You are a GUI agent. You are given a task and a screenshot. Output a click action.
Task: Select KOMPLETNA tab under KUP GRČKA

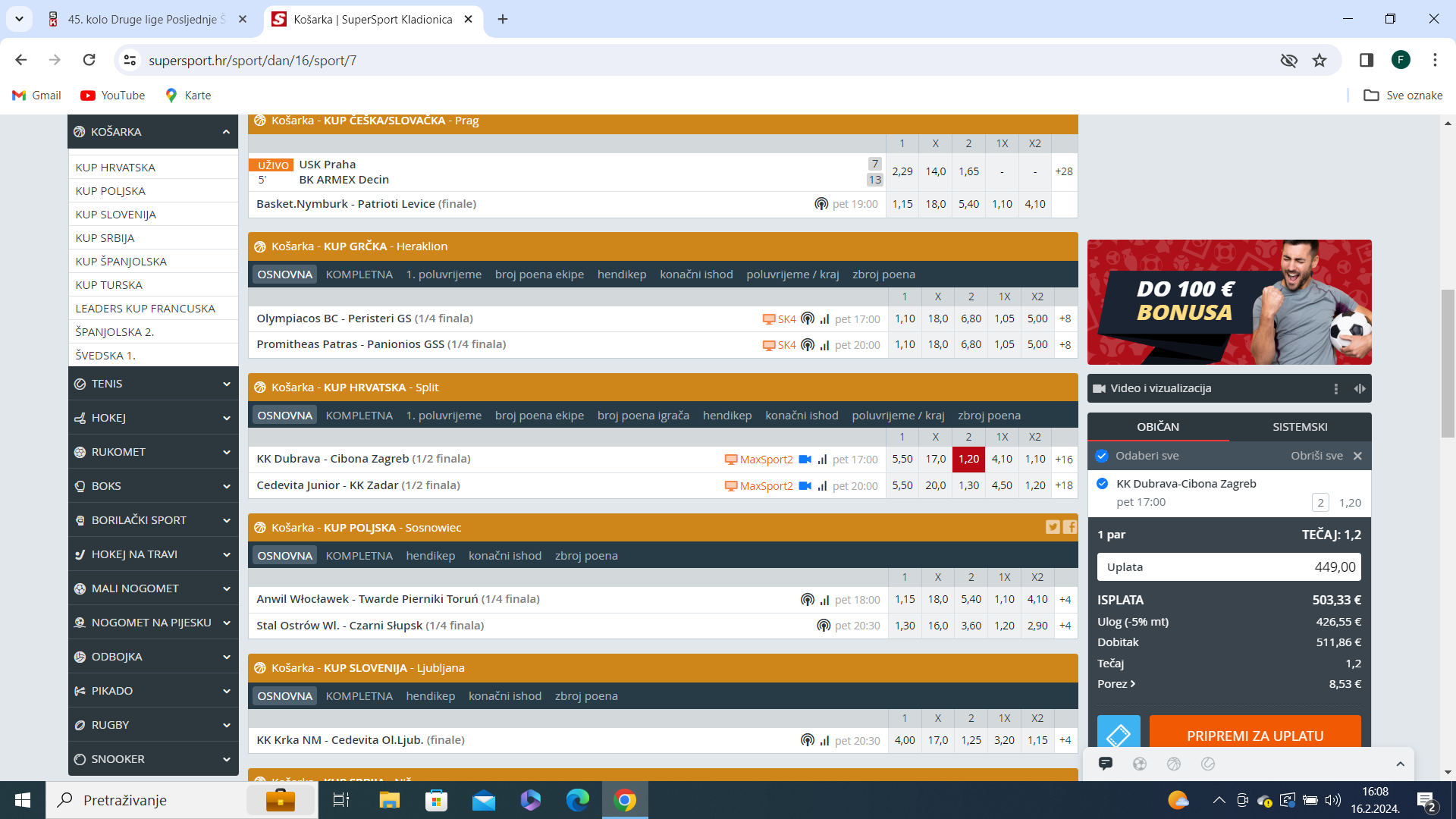(x=359, y=275)
